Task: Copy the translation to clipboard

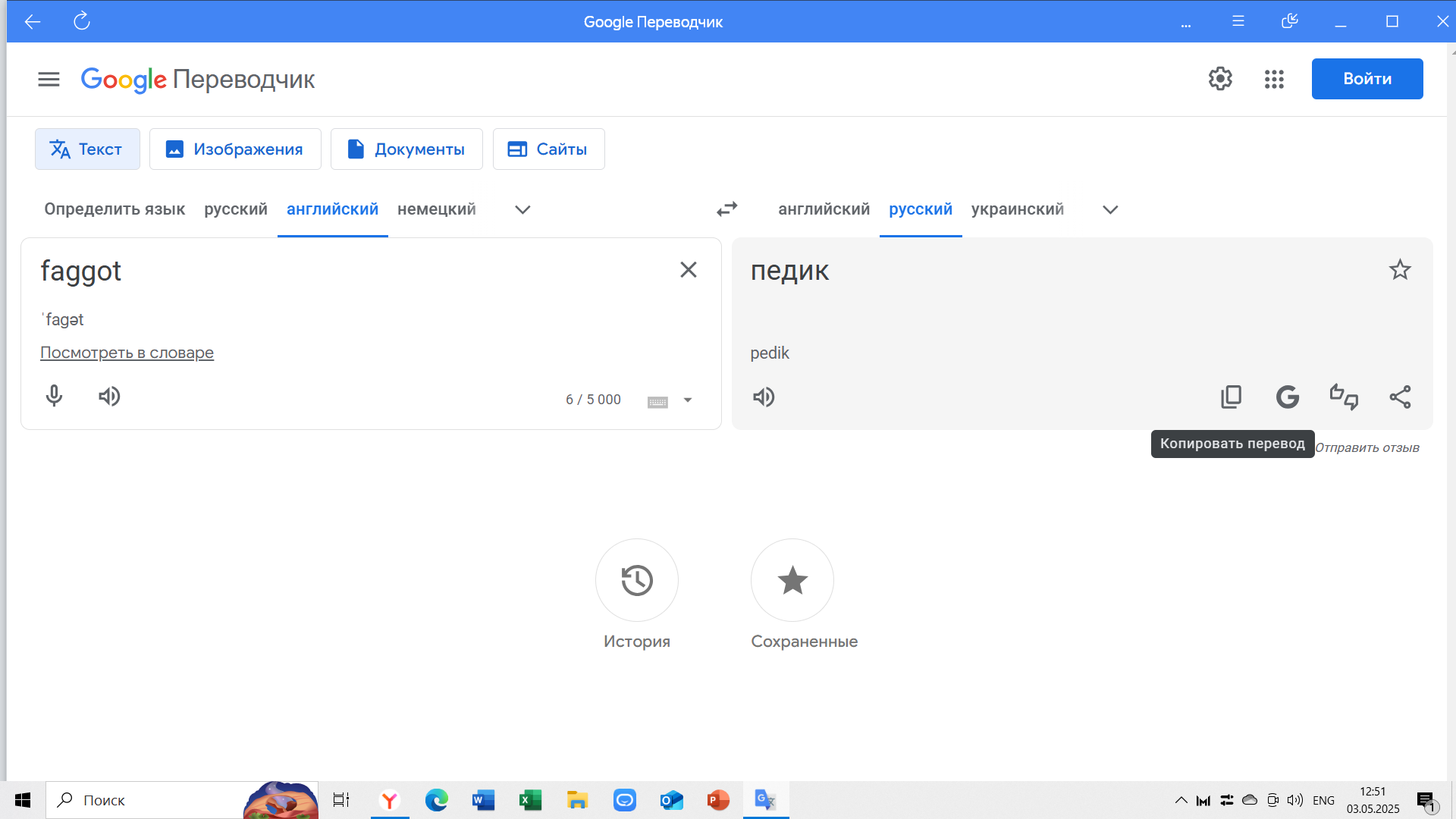Action: 1232,397
